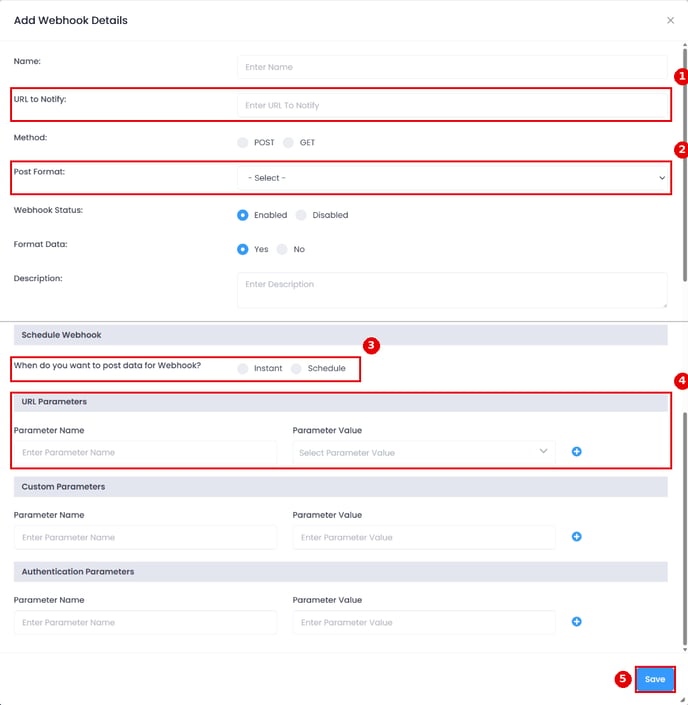Choose Yes for Format Data
Viewport: 688px width, 705px height.
pyautogui.click(x=243, y=249)
